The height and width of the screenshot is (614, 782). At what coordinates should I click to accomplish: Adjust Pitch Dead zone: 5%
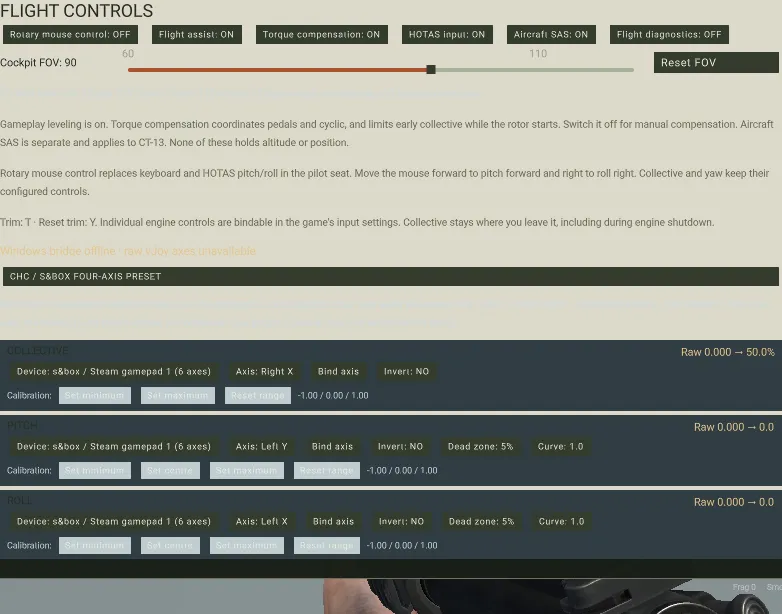480,446
